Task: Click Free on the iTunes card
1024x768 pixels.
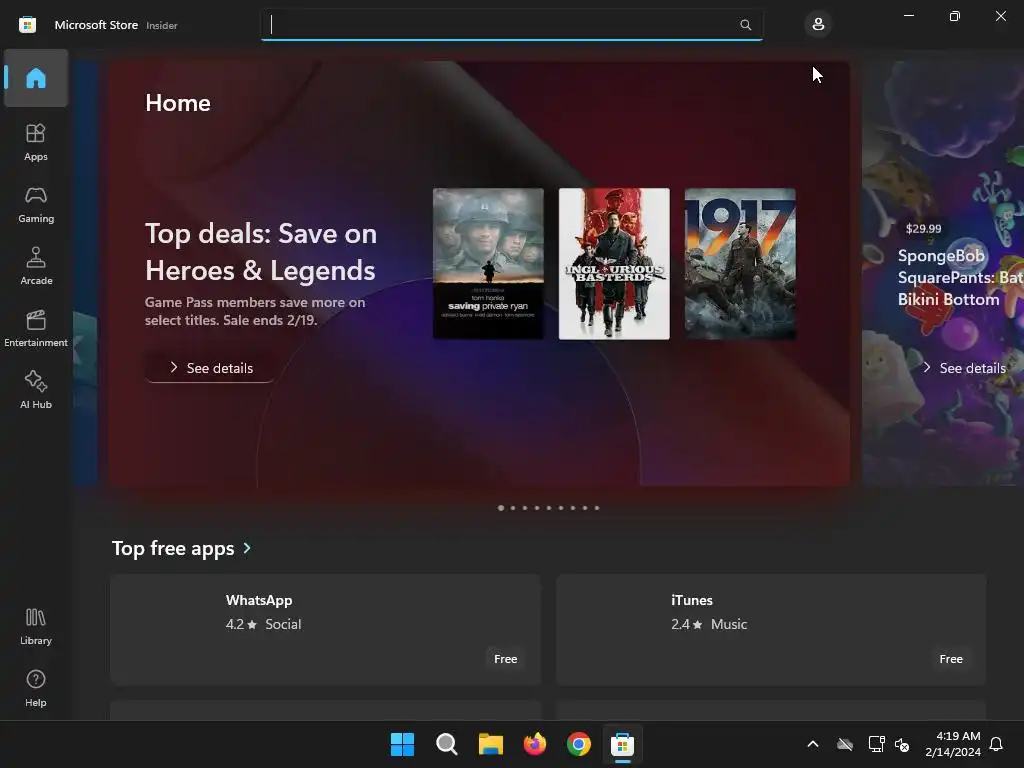Action: [951, 659]
